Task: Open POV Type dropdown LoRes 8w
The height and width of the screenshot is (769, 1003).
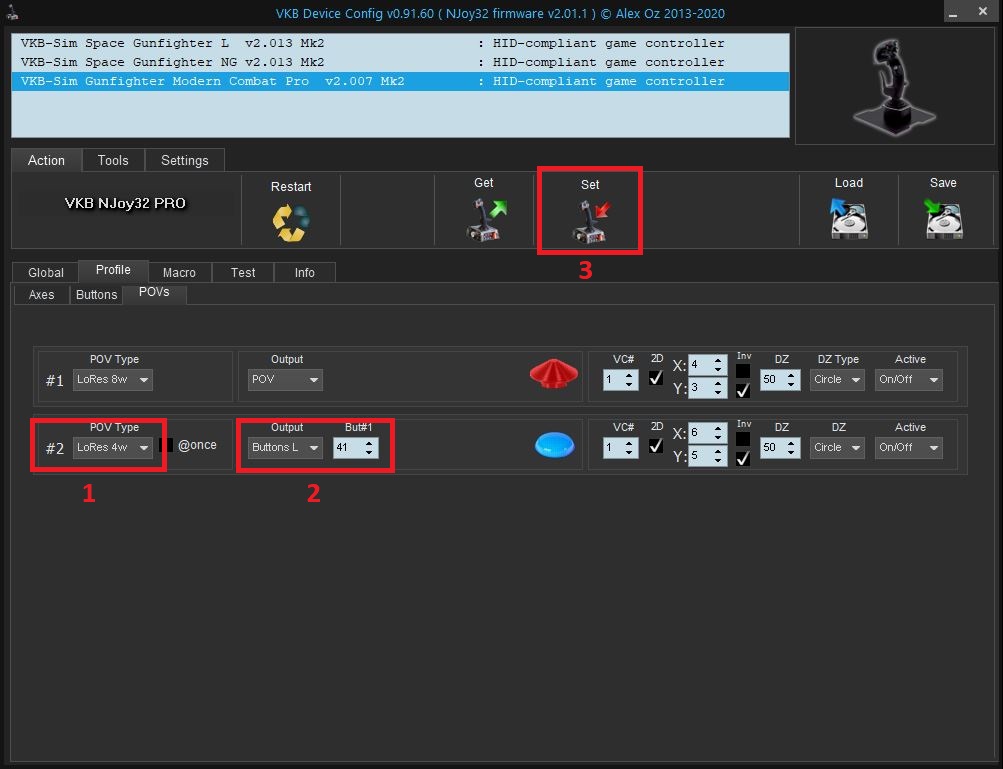Action: pos(113,379)
